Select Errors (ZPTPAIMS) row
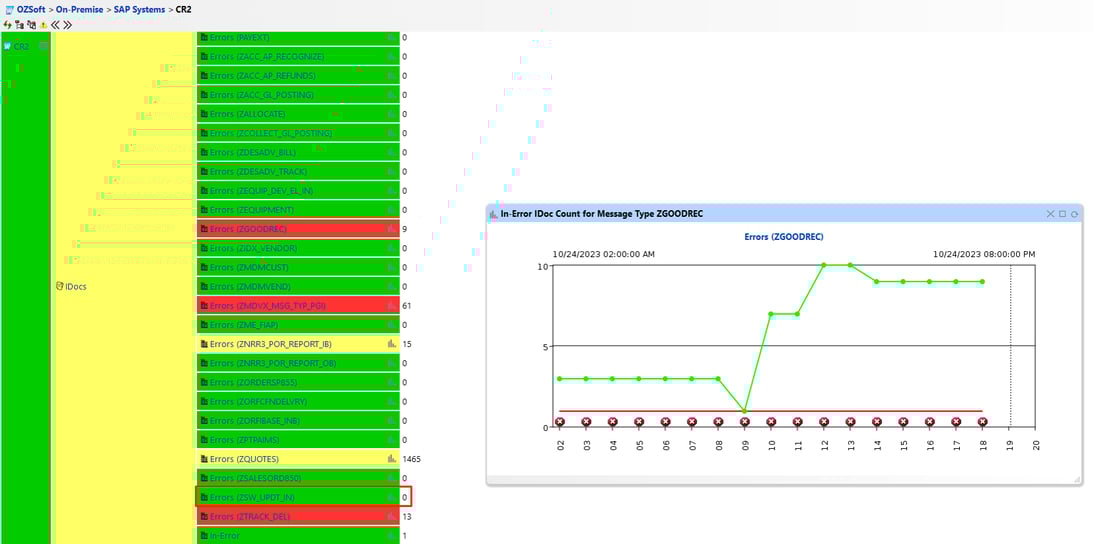The width and height of the screenshot is (1094, 544). pos(298,440)
